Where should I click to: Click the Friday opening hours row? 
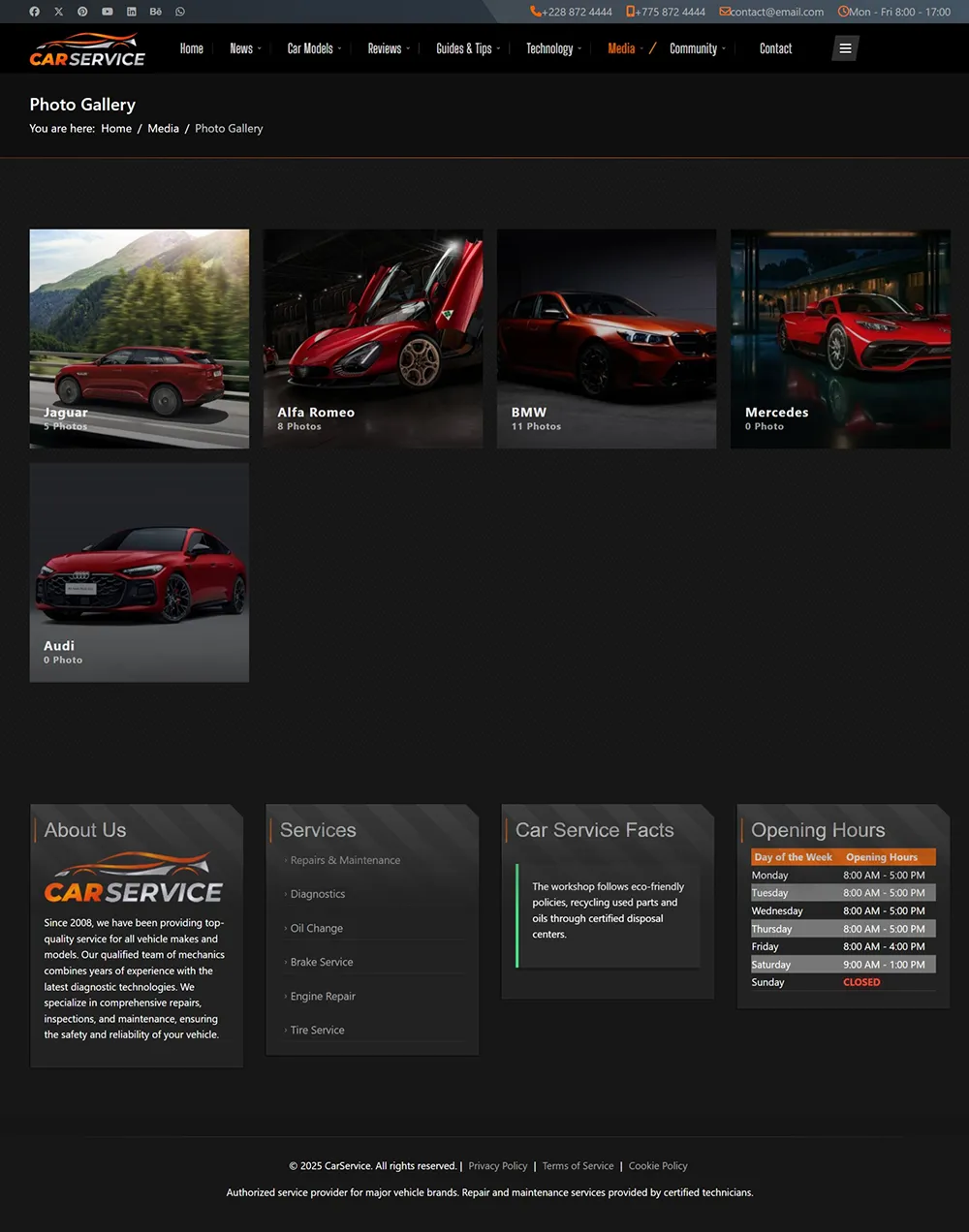(843, 946)
